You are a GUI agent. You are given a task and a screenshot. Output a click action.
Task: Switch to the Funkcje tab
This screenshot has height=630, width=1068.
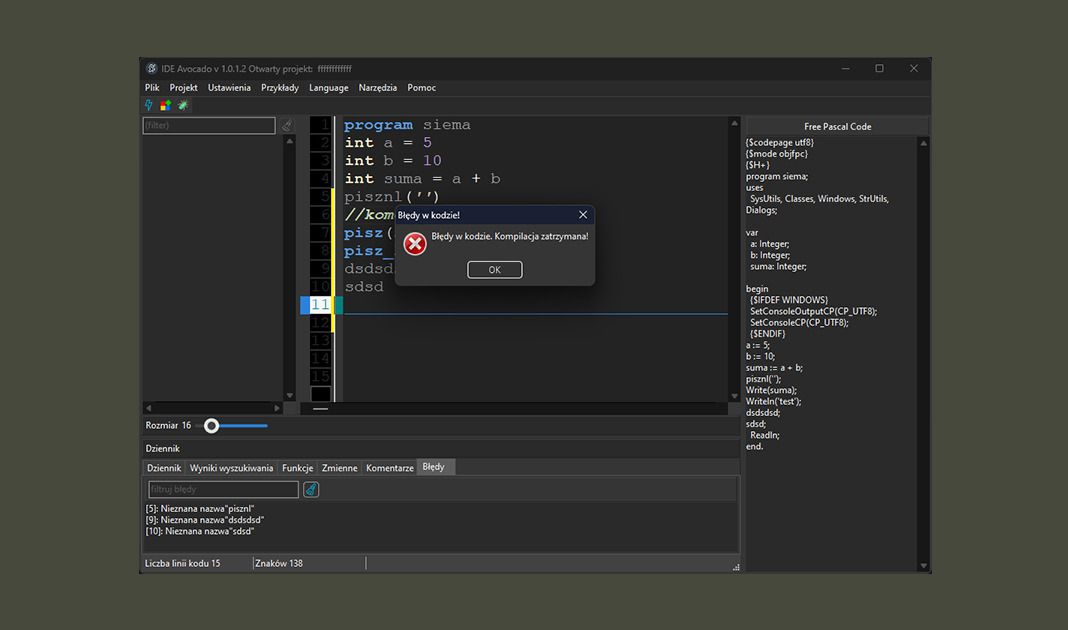[x=297, y=468]
